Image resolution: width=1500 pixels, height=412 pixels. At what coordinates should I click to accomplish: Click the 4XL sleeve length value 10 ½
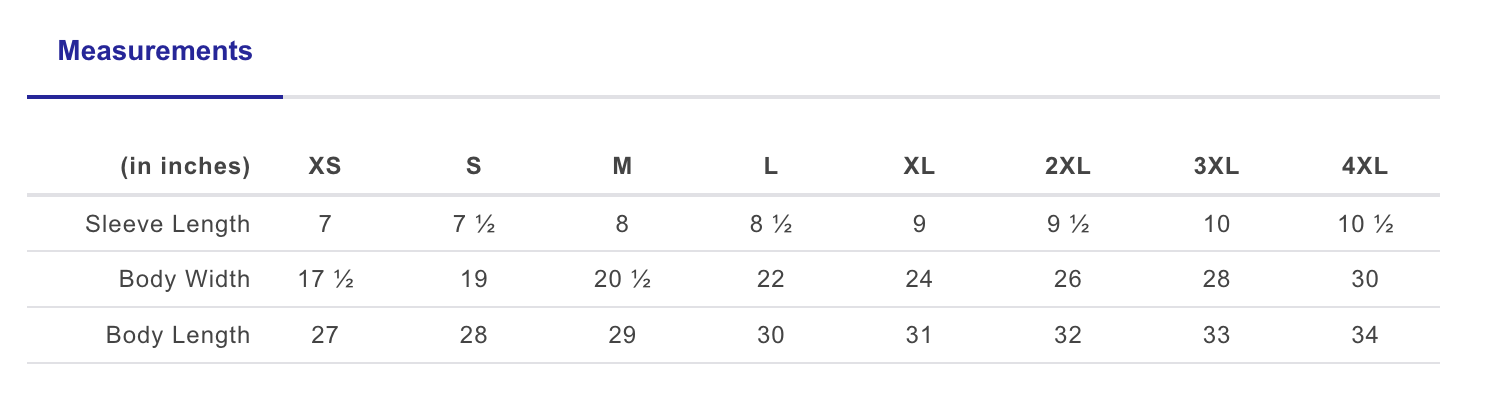(1365, 224)
